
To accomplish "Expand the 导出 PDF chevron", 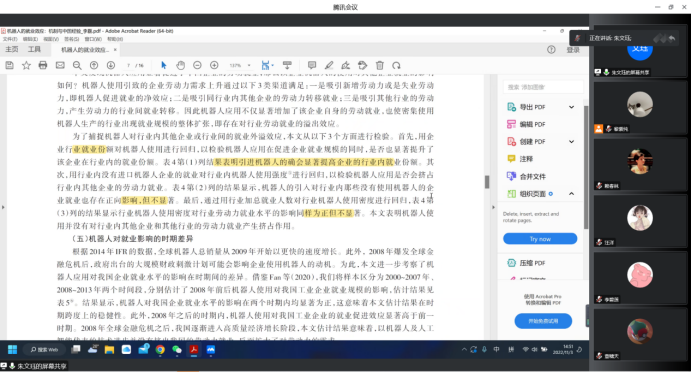I will tap(572, 107).
